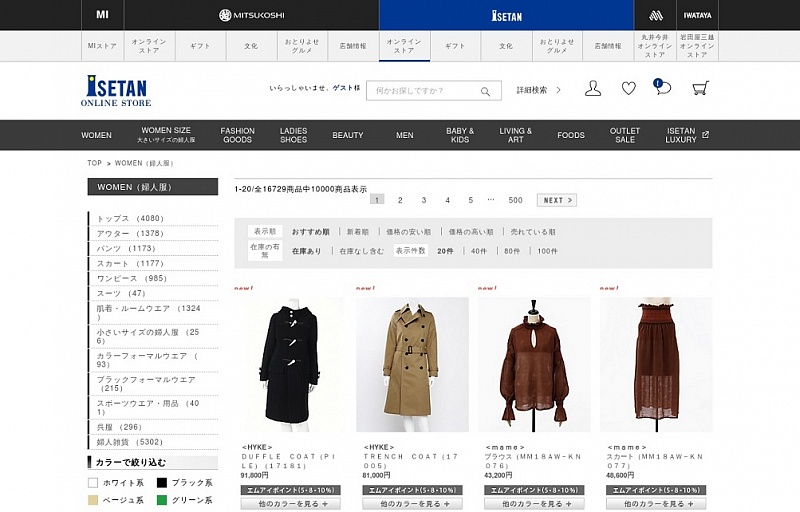Open the heart favorites icon
800x512 pixels.
coord(628,89)
